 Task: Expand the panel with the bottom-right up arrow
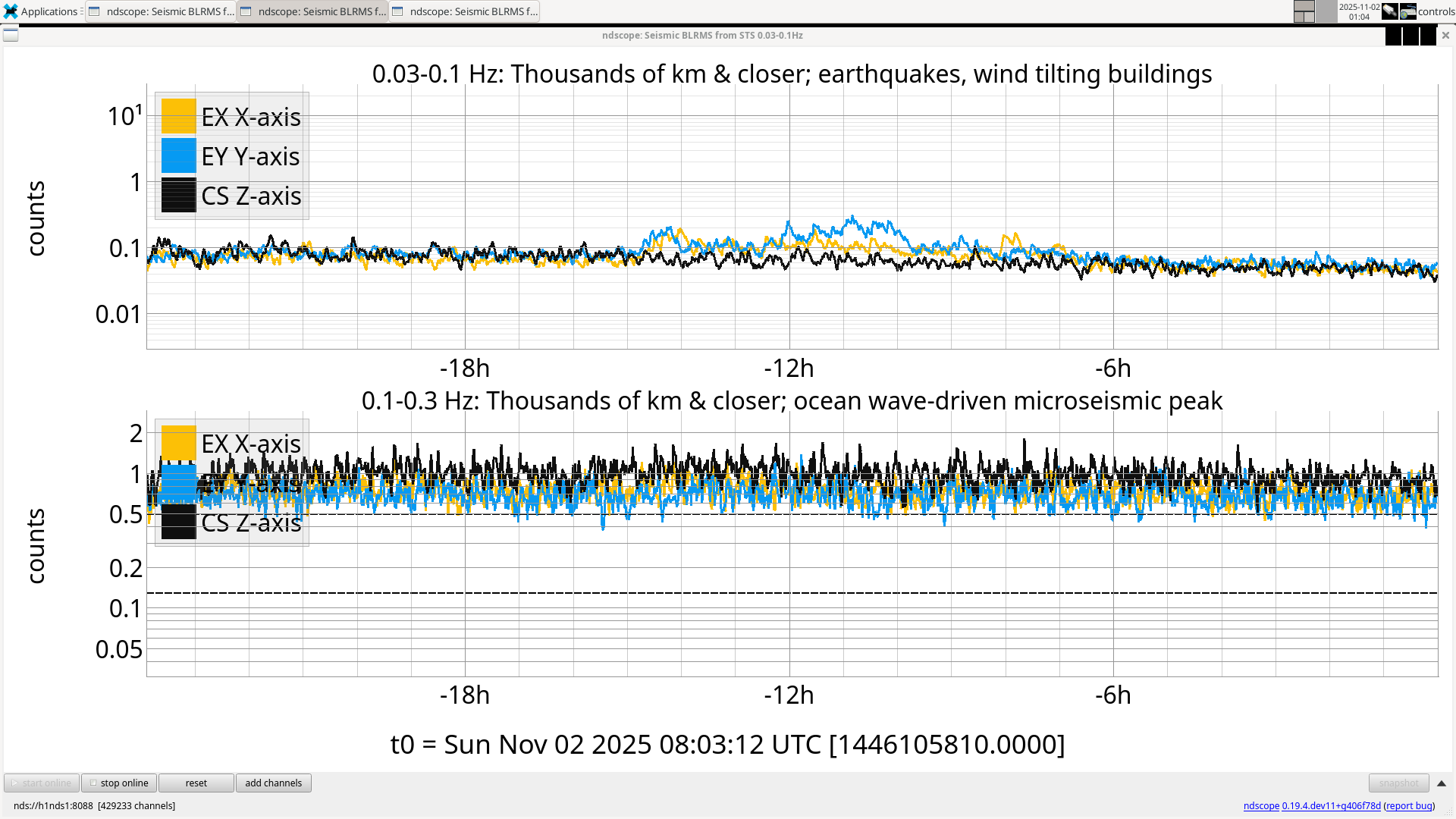1442,783
